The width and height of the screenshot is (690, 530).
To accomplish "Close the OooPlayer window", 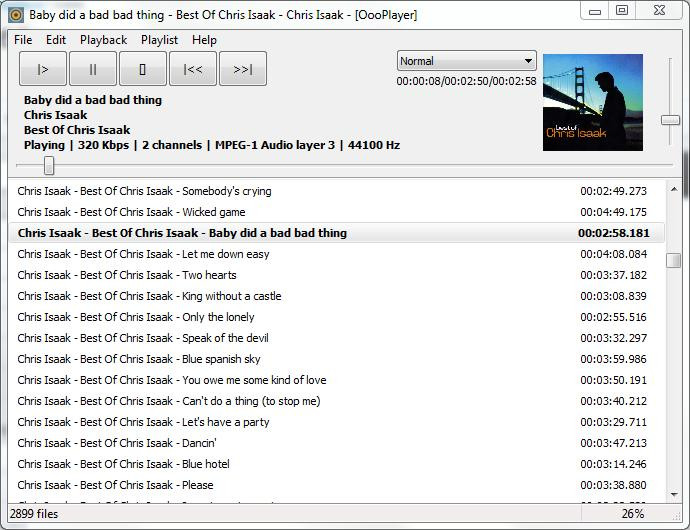I will pos(659,11).
